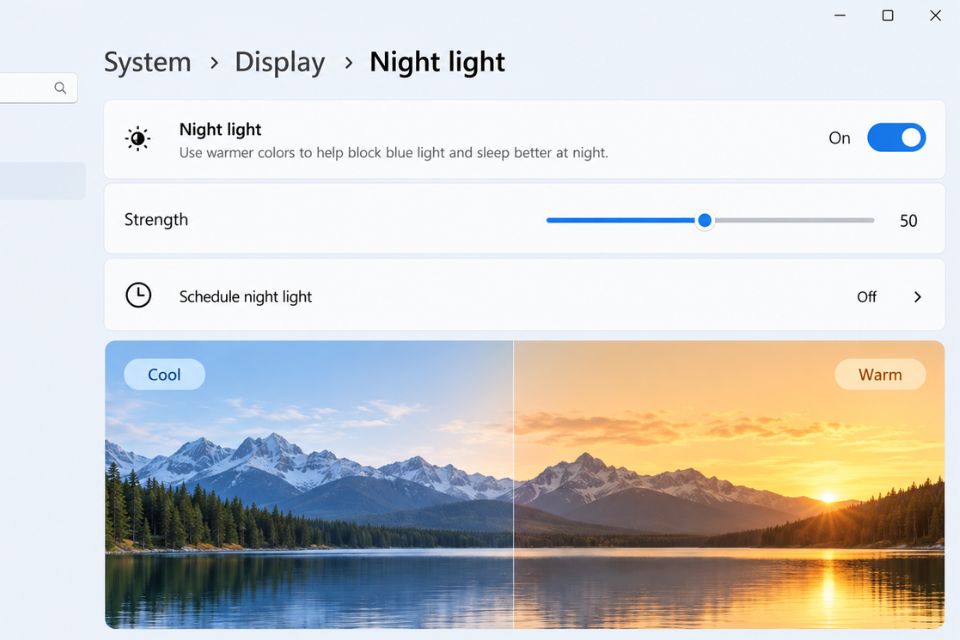This screenshot has width=960, height=640.
Task: Turn off the Night light toggle
Action: pyautogui.click(x=896, y=137)
